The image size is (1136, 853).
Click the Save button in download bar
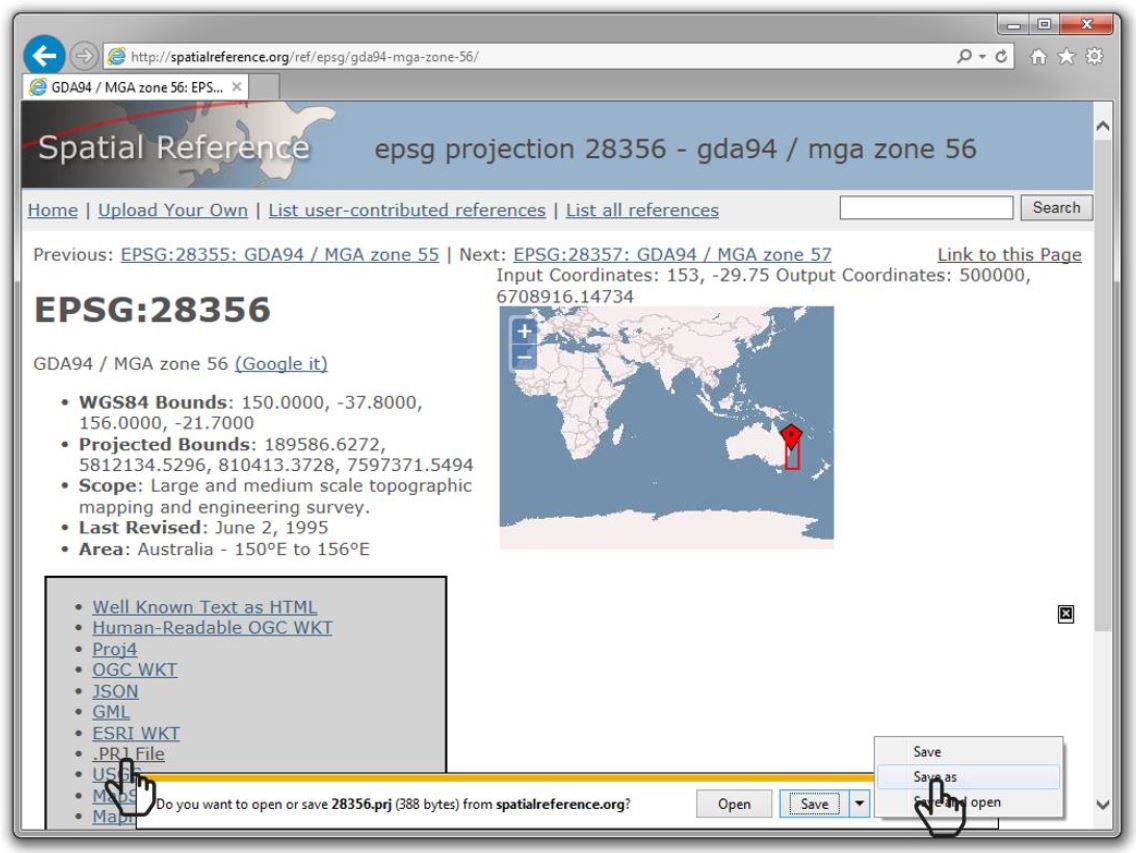tap(814, 804)
